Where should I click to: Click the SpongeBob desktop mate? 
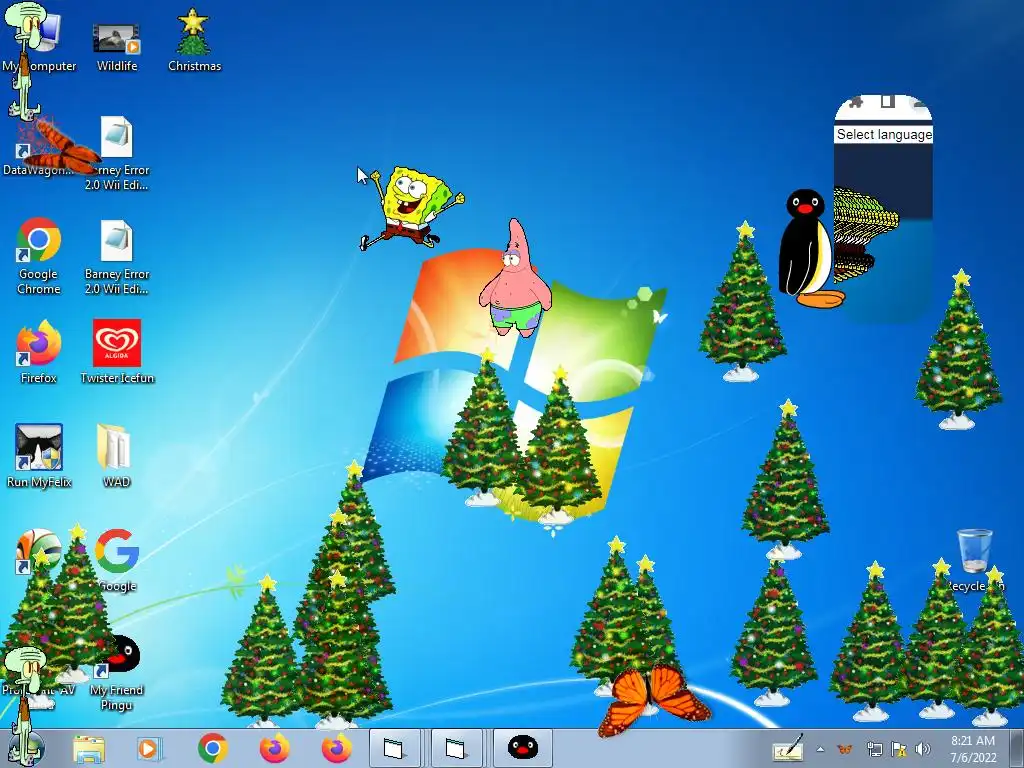[x=412, y=208]
